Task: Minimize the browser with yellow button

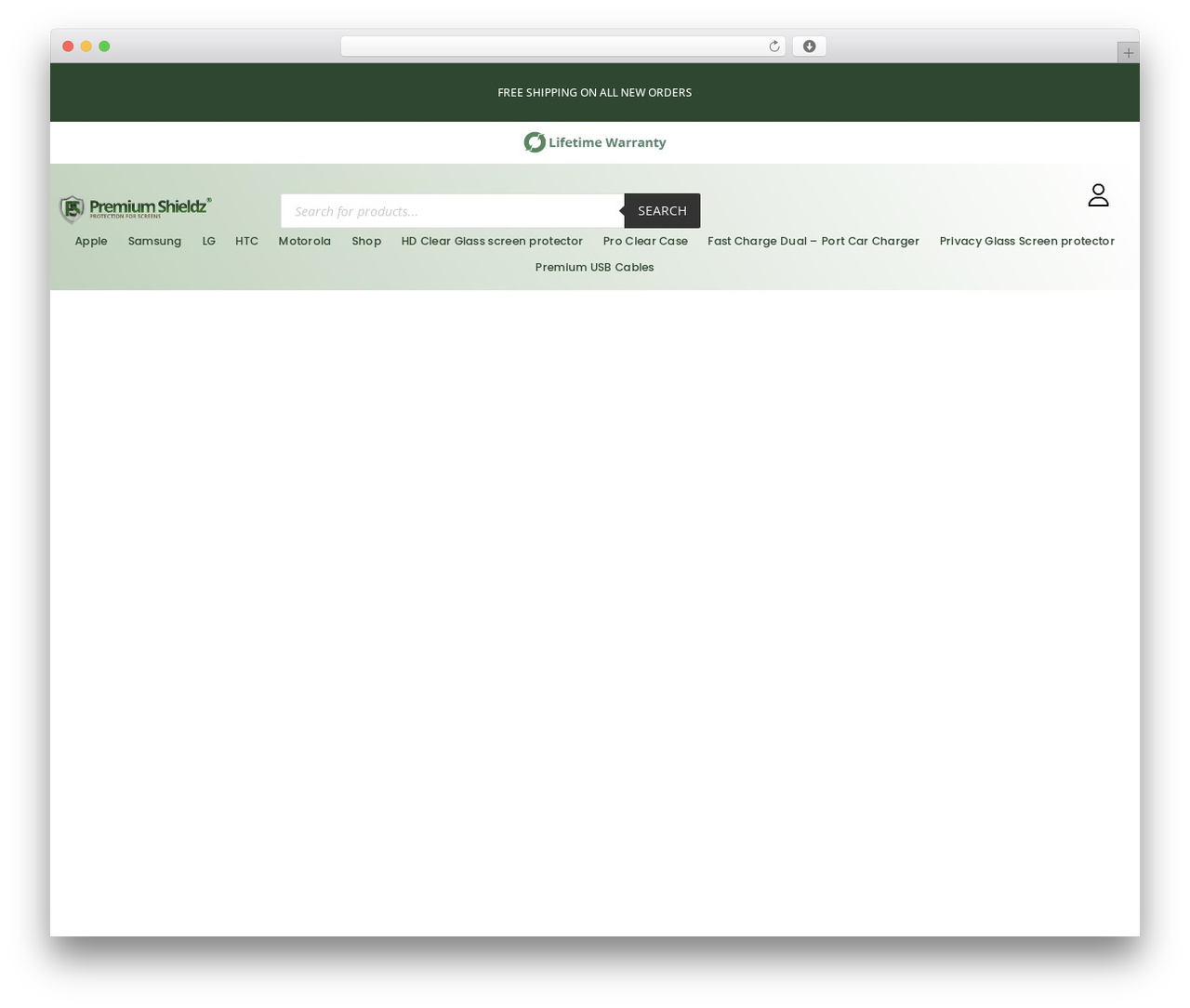Action: 86,46
